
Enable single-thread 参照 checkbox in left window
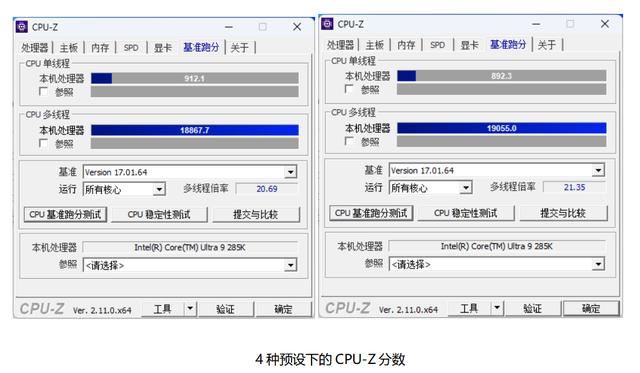[43, 91]
